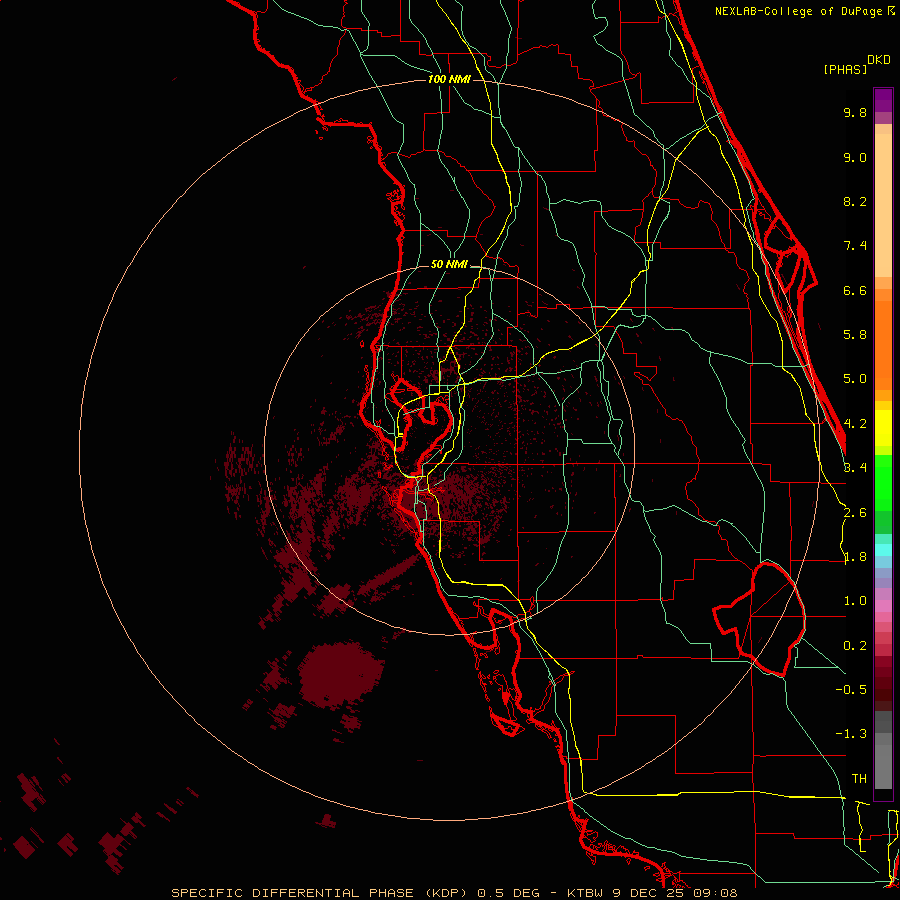Pick the yellow segment of the color bar

(x=883, y=428)
